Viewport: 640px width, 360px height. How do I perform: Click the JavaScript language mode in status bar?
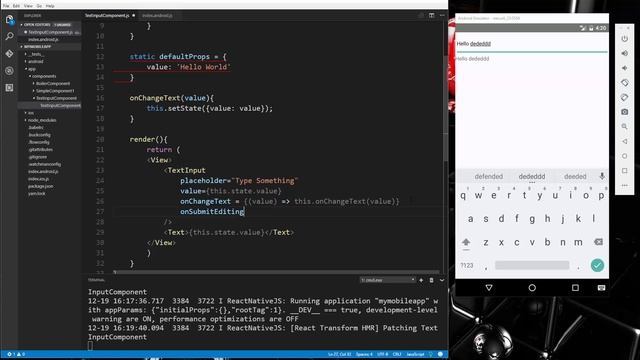[415, 354]
